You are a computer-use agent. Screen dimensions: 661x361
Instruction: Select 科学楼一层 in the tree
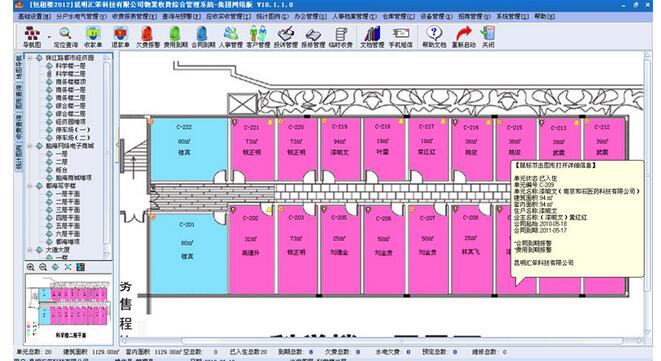click(x=70, y=66)
